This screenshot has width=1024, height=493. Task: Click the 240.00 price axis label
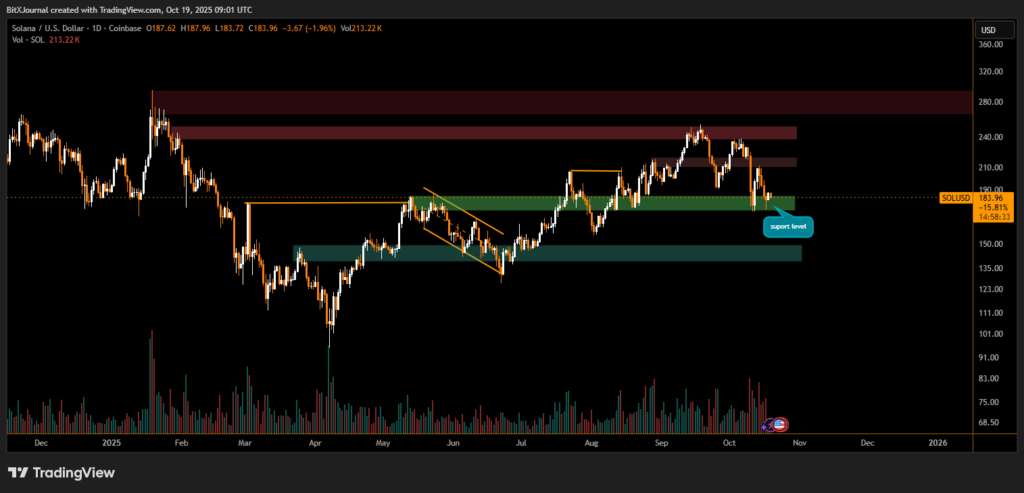pyautogui.click(x=991, y=137)
